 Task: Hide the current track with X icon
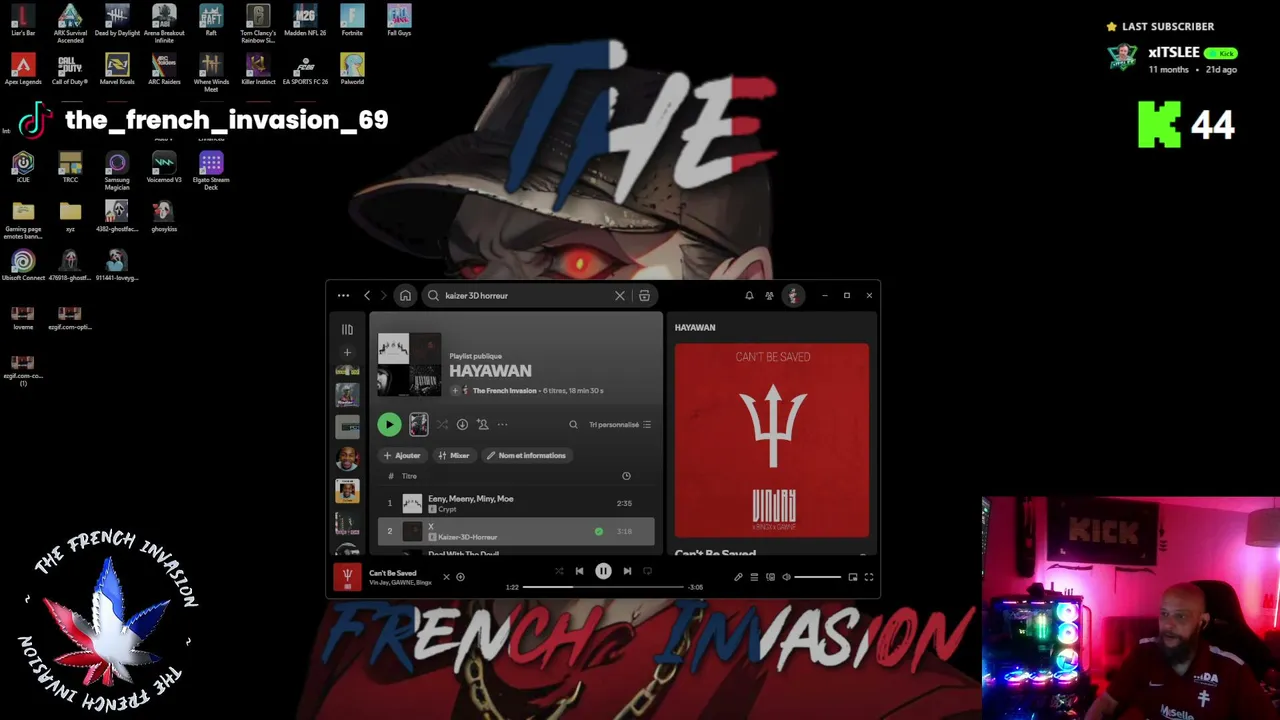(x=446, y=577)
